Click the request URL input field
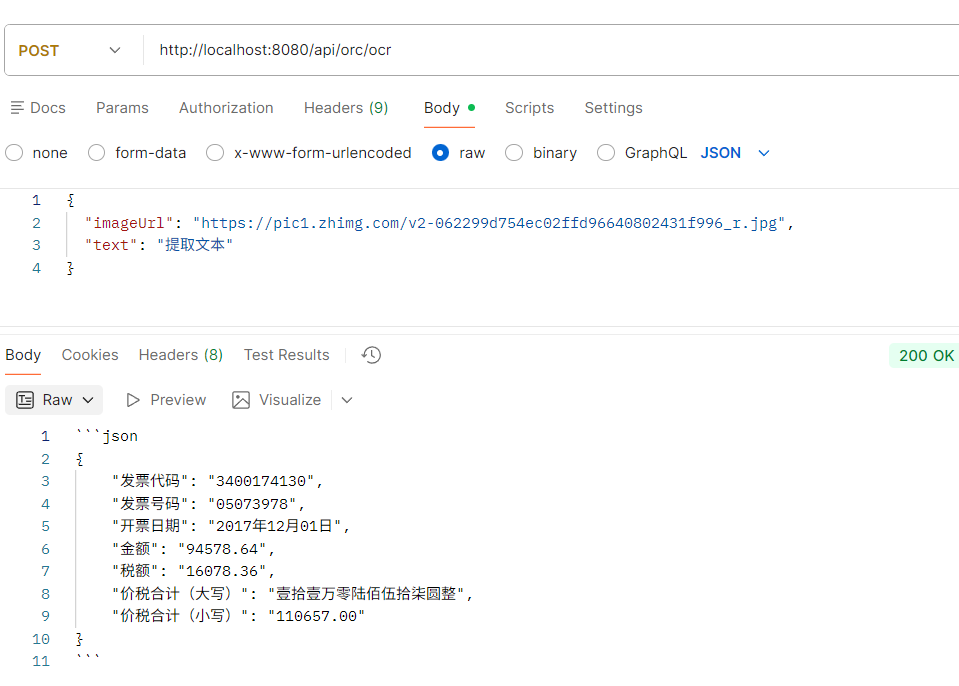 550,50
